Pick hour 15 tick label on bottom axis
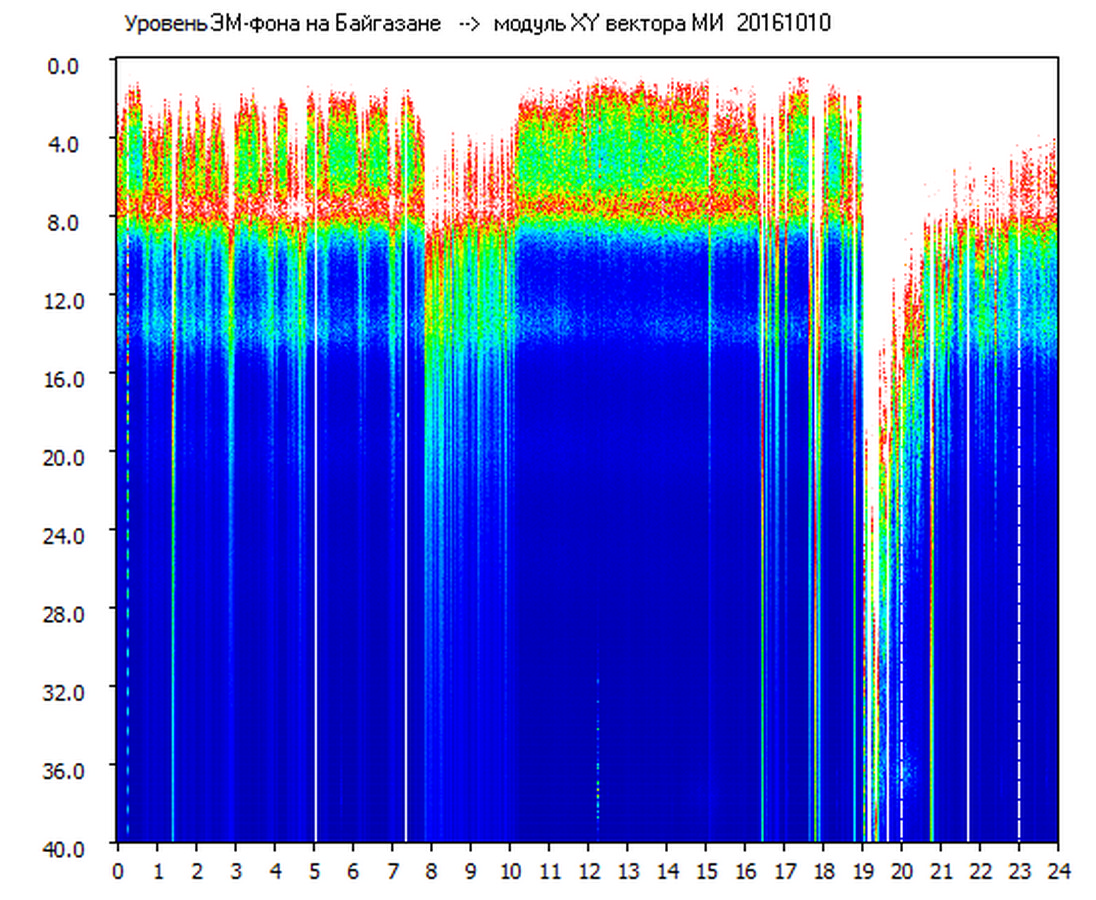1096x900 pixels. (x=706, y=871)
